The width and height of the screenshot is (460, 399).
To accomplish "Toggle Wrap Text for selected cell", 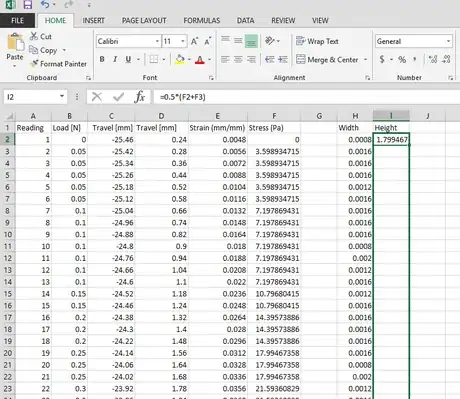I will 317,41.
